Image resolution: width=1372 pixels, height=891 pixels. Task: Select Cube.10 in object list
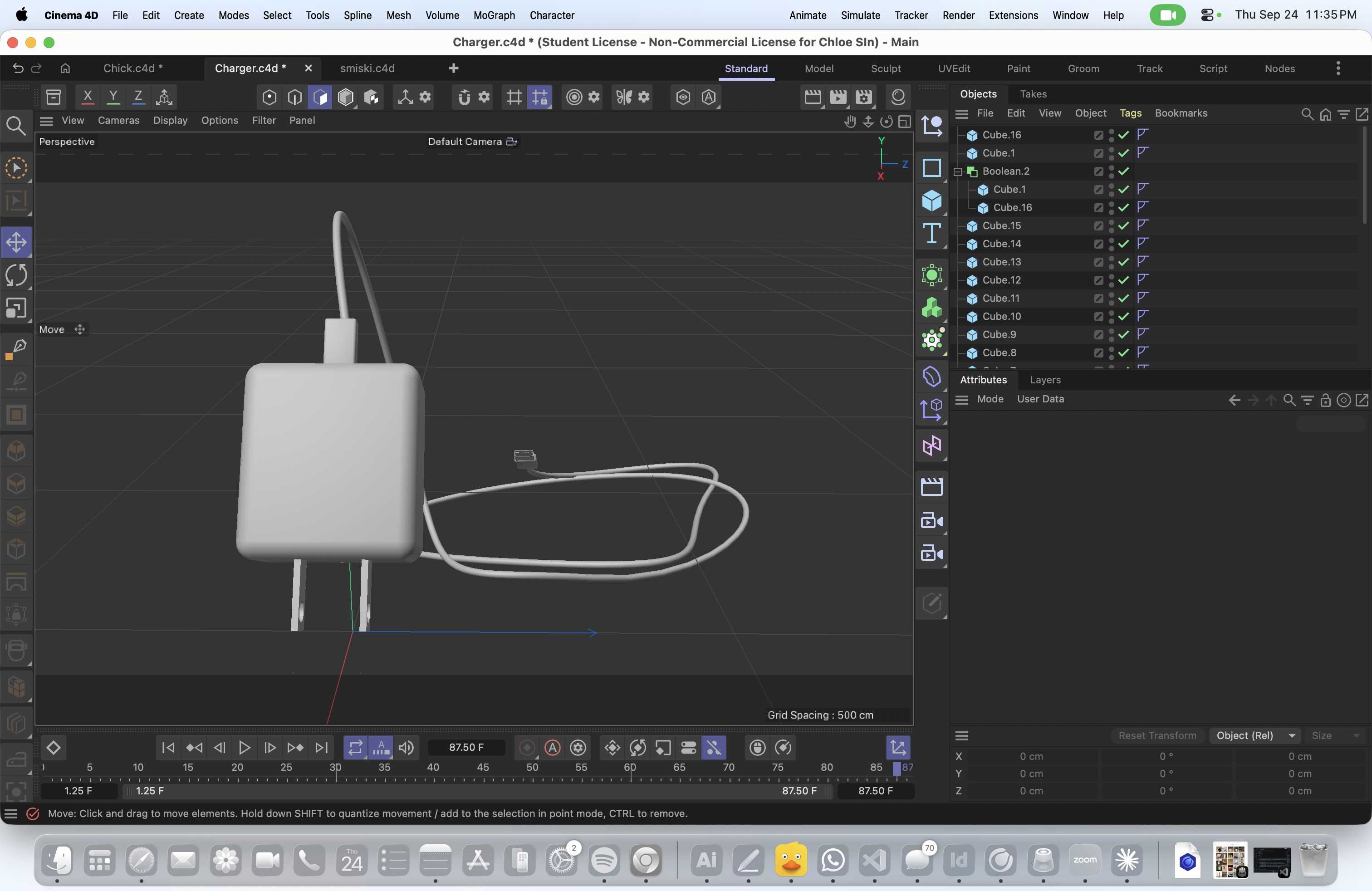(x=1001, y=316)
